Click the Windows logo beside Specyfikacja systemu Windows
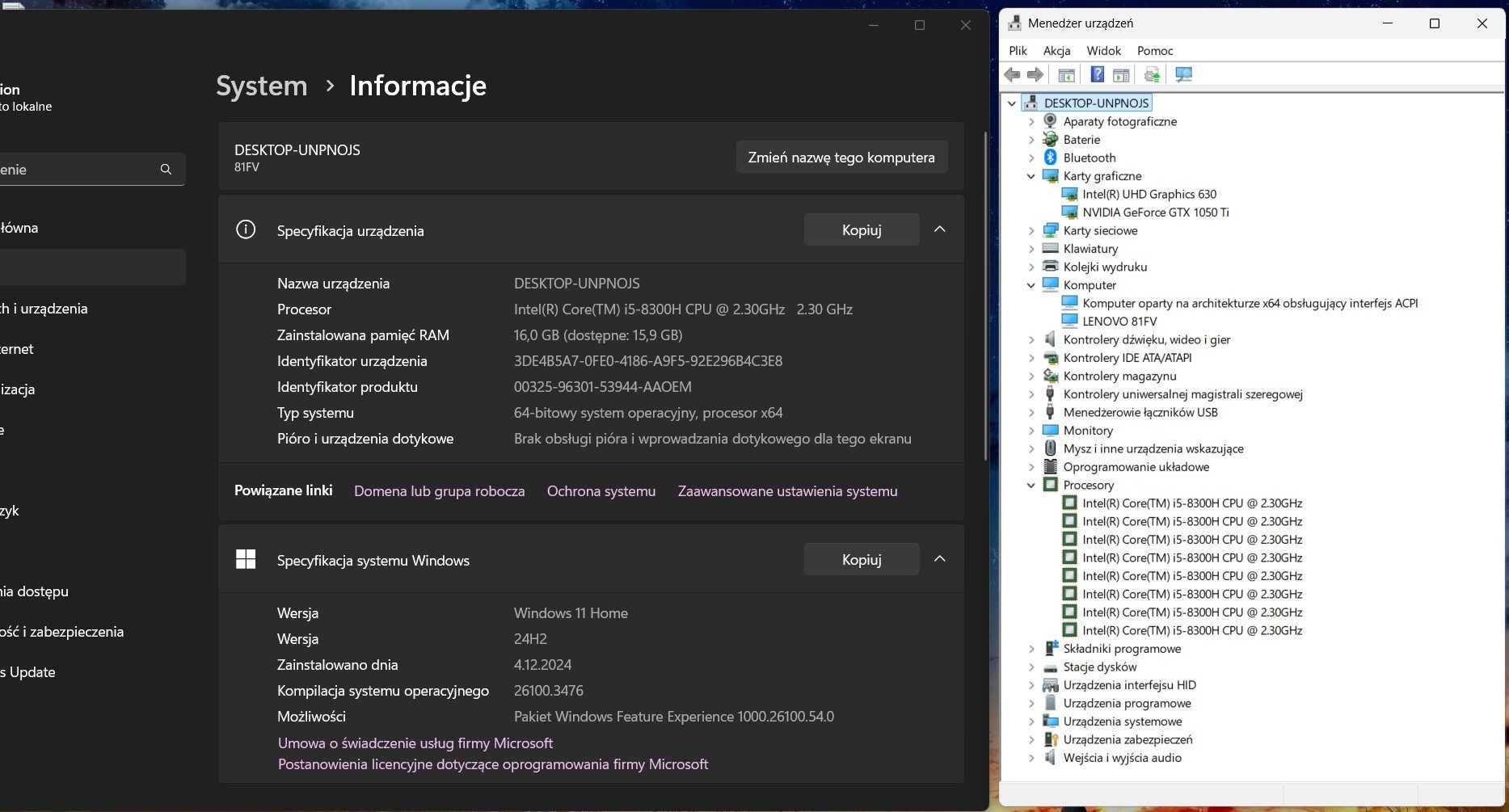Screen dimensions: 1509x812 246,559
